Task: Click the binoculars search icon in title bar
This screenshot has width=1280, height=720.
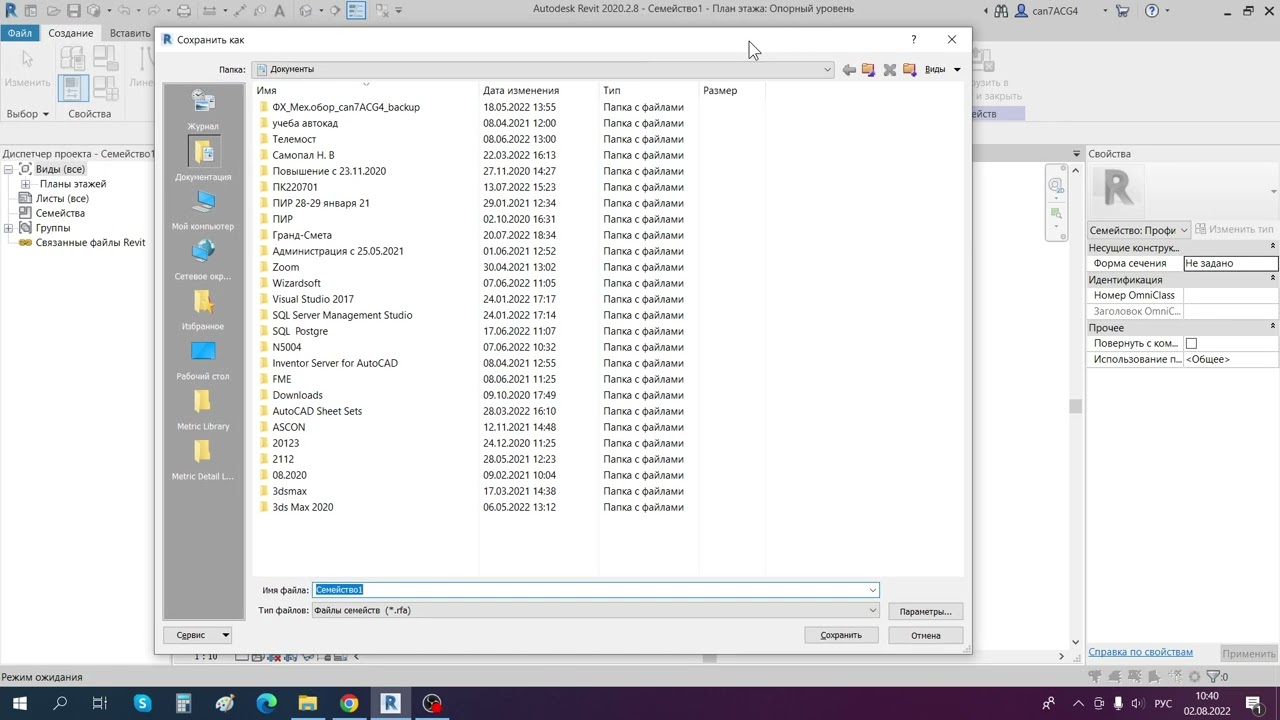Action: click(x=1002, y=11)
